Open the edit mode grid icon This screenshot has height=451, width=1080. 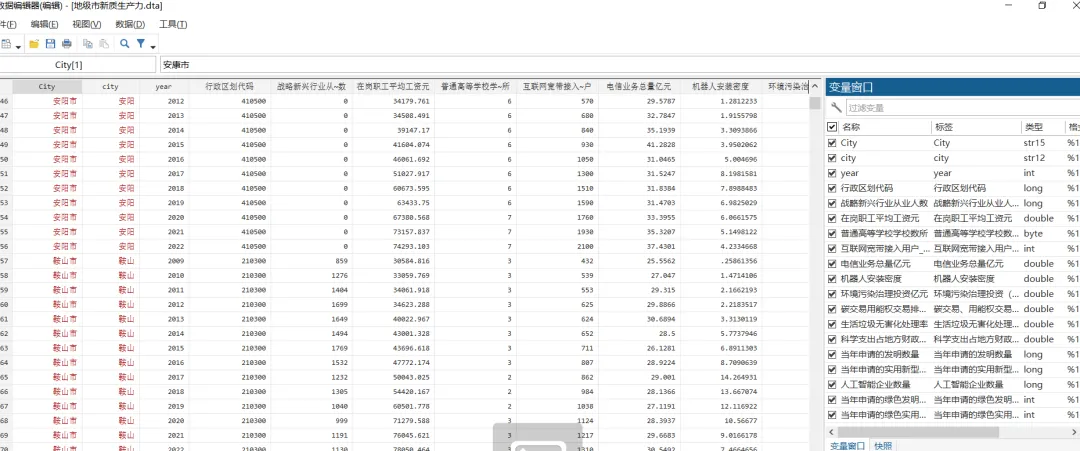coord(6,44)
